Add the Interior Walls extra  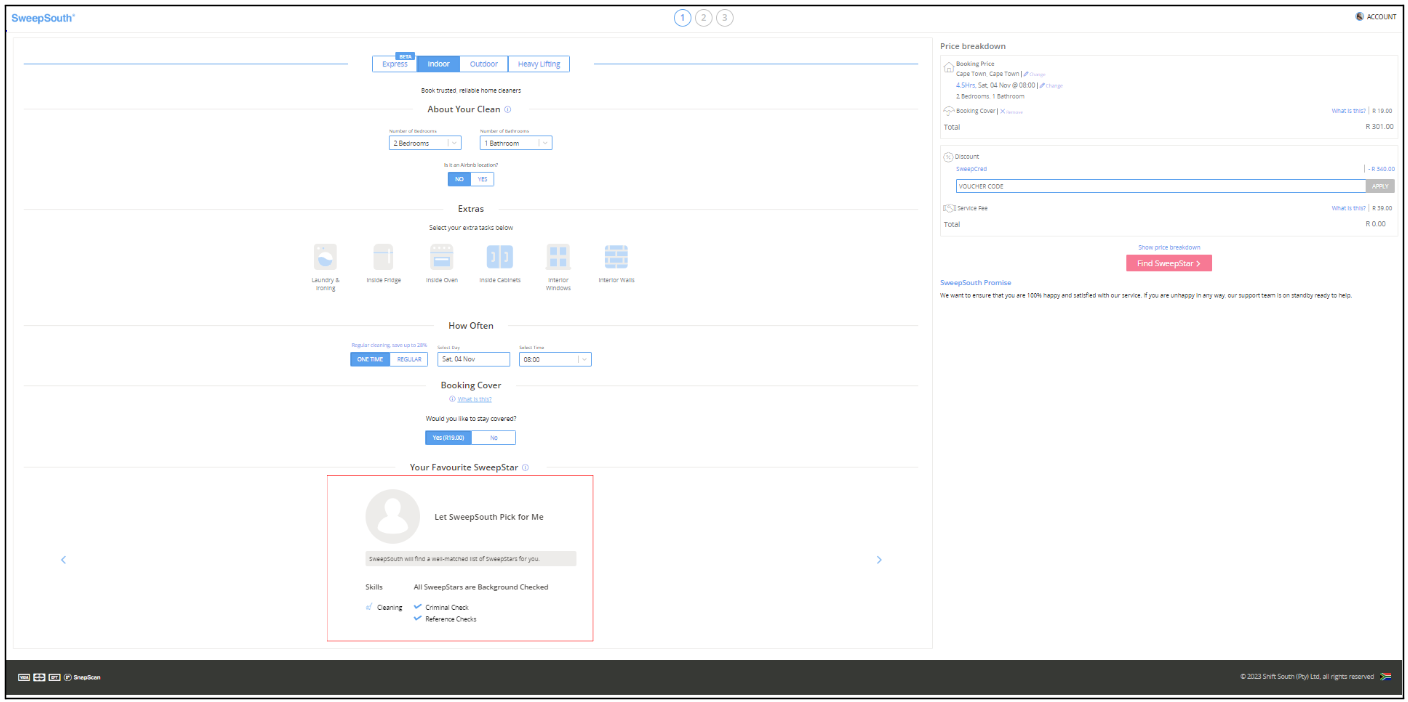[616, 257]
